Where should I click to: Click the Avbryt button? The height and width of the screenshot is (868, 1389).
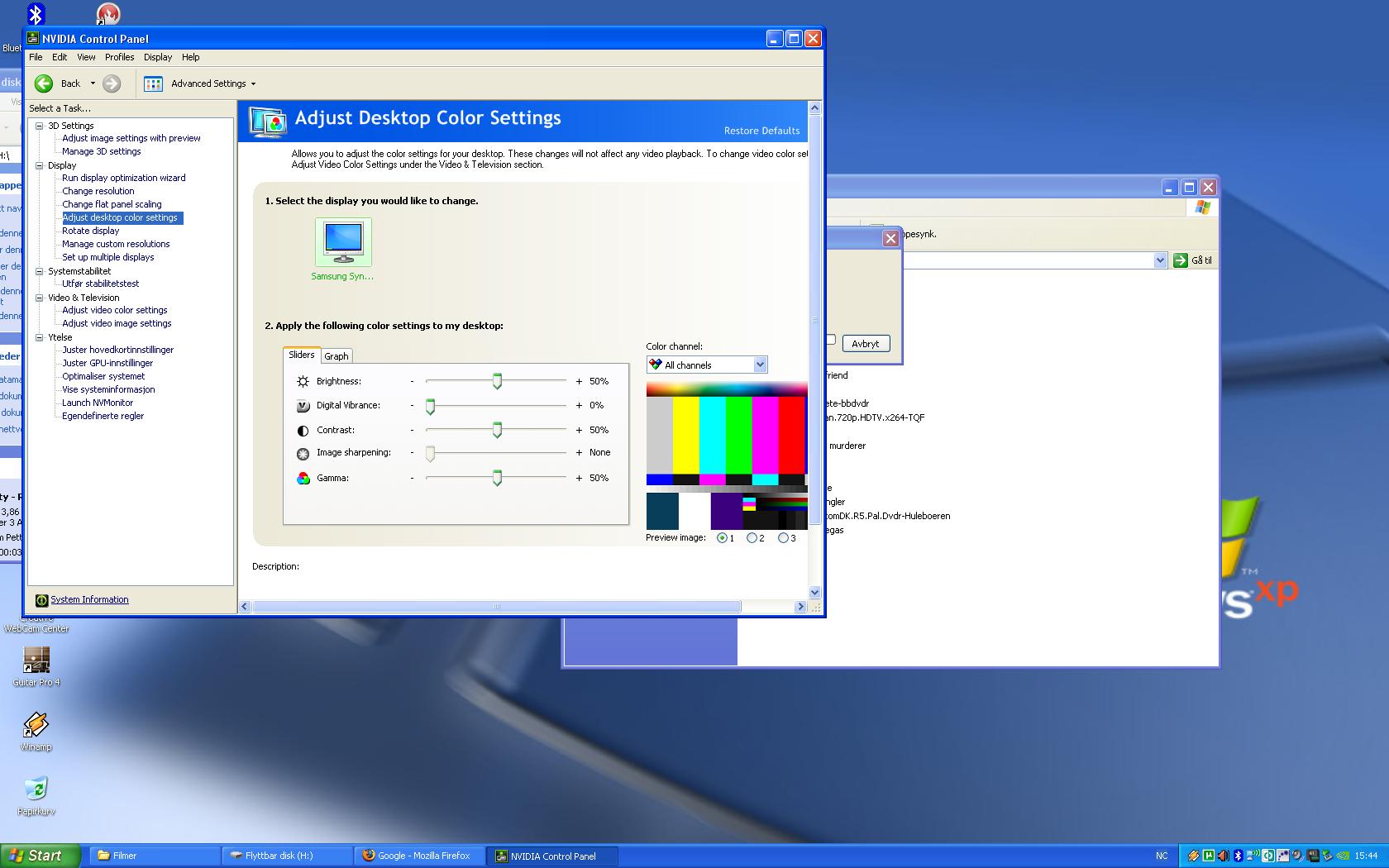coord(865,344)
